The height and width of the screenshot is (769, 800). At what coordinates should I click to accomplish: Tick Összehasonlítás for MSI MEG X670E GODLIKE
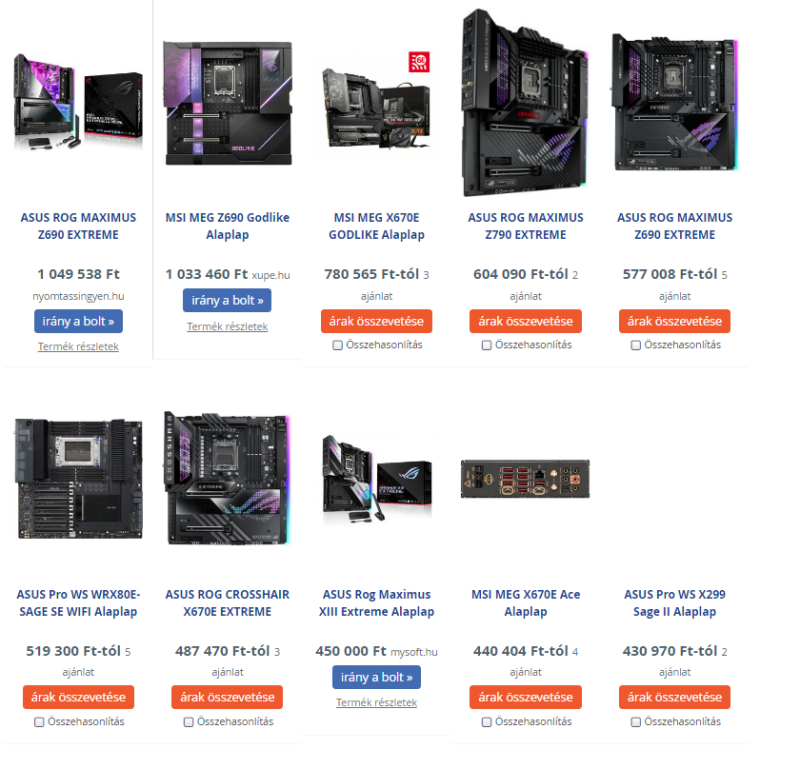click(337, 345)
